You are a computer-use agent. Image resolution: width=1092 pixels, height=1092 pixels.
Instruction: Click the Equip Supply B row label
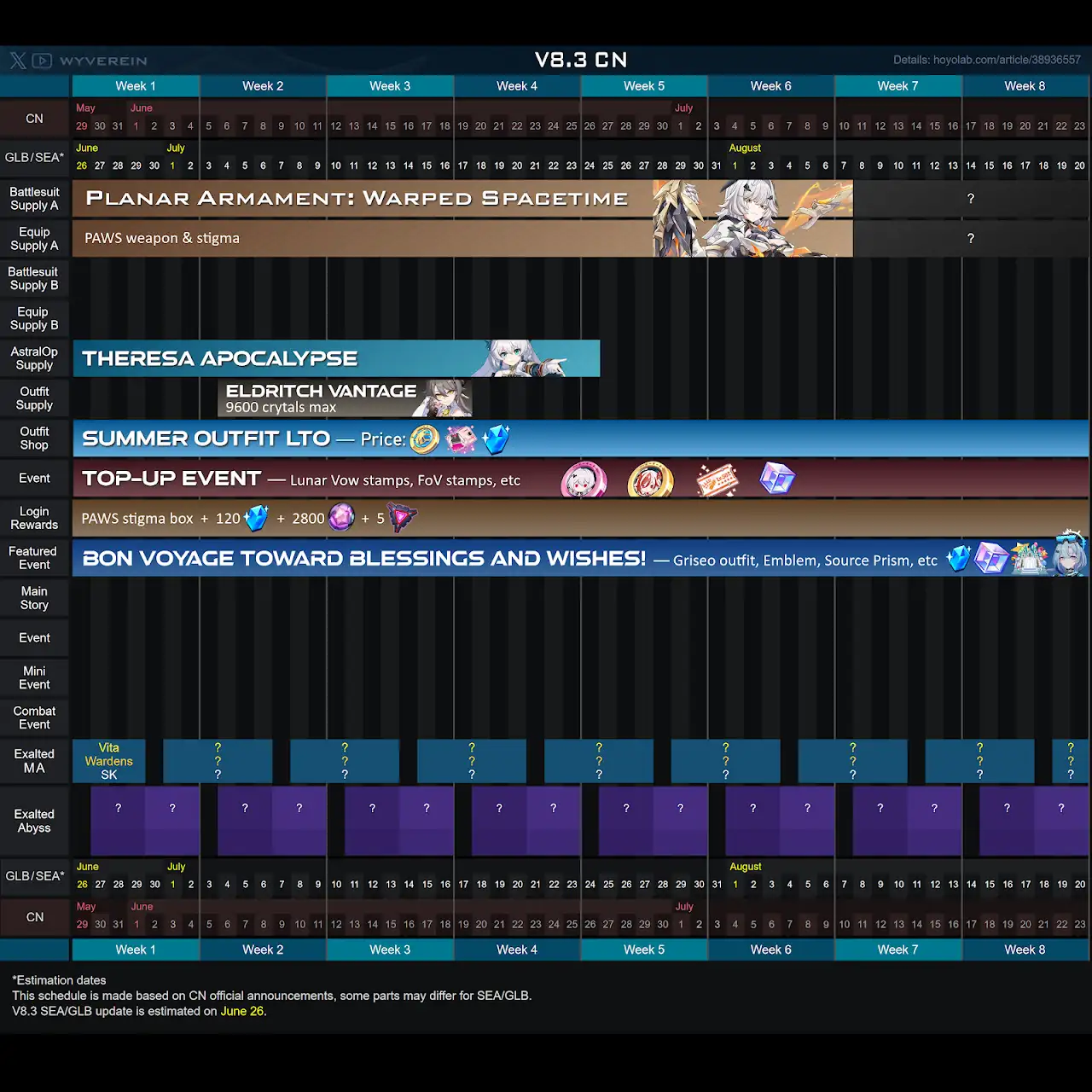tap(34, 318)
